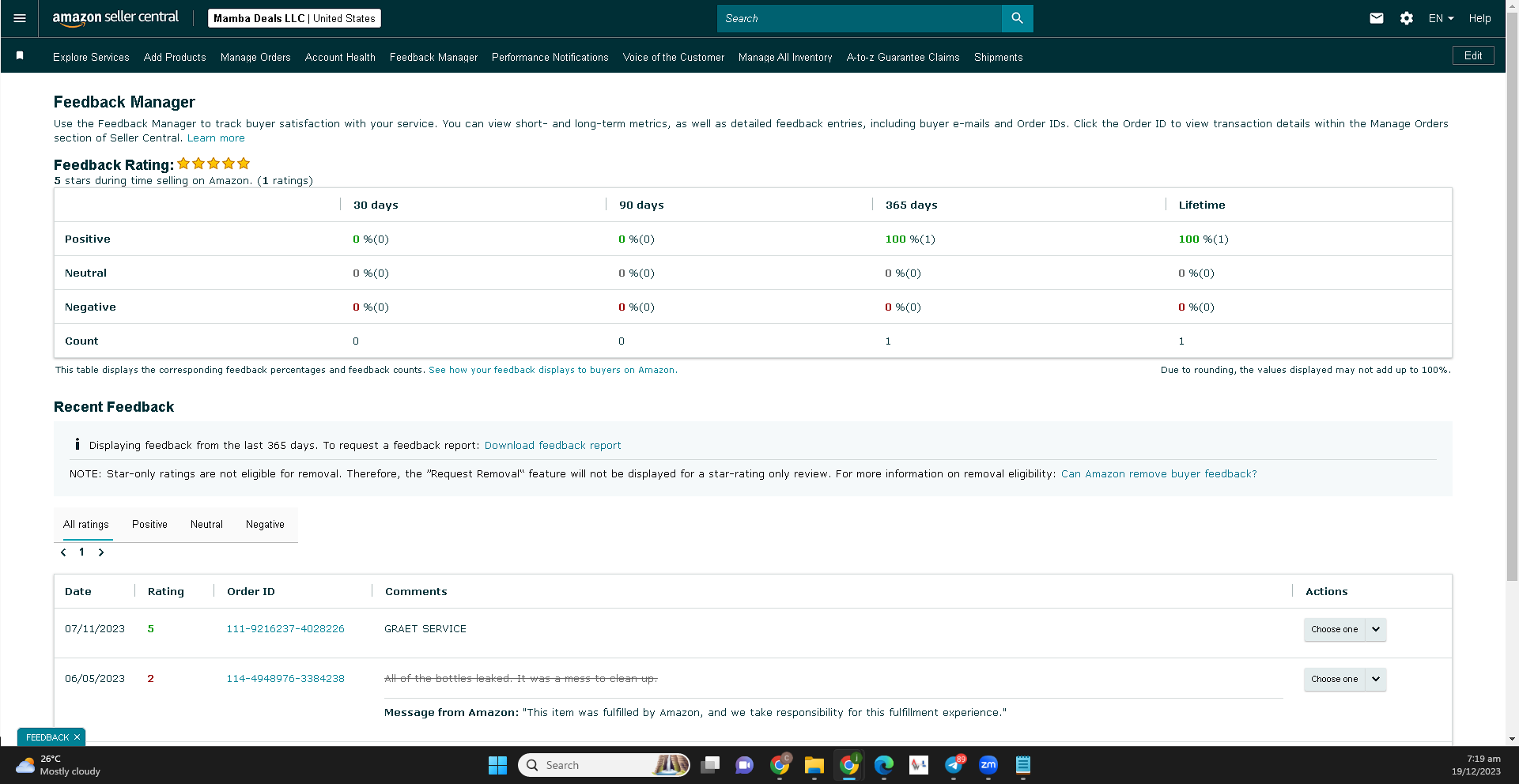Click Can Amazon remove buyer feedback link

click(x=1158, y=473)
